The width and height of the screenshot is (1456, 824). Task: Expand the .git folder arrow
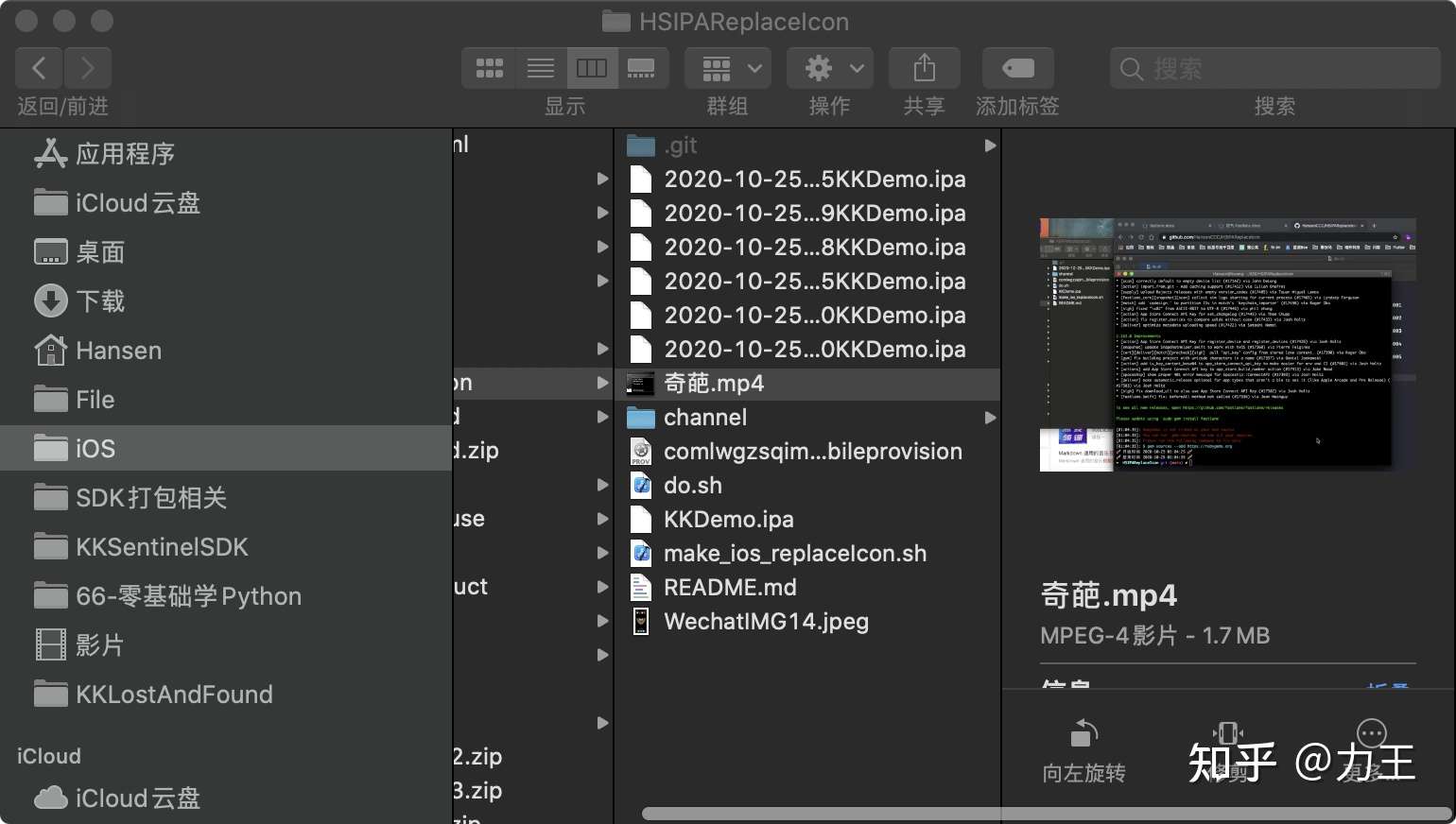[x=990, y=146]
